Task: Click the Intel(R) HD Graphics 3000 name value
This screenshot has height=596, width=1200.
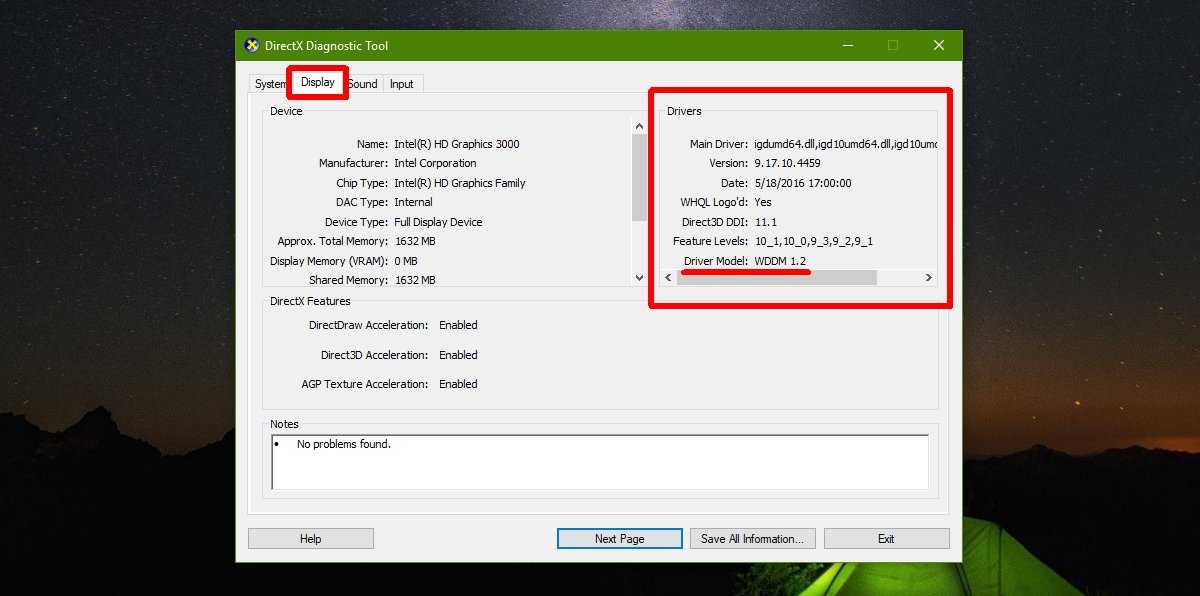Action: (x=456, y=144)
